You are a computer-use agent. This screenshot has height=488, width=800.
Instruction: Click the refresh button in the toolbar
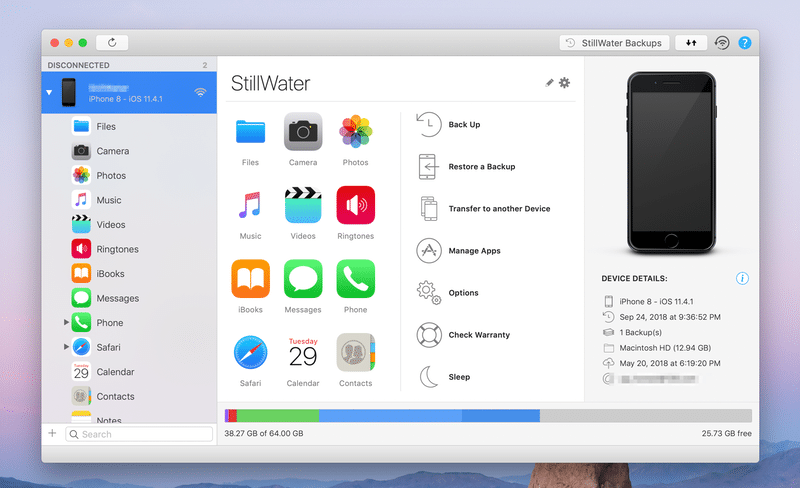pyautogui.click(x=112, y=43)
